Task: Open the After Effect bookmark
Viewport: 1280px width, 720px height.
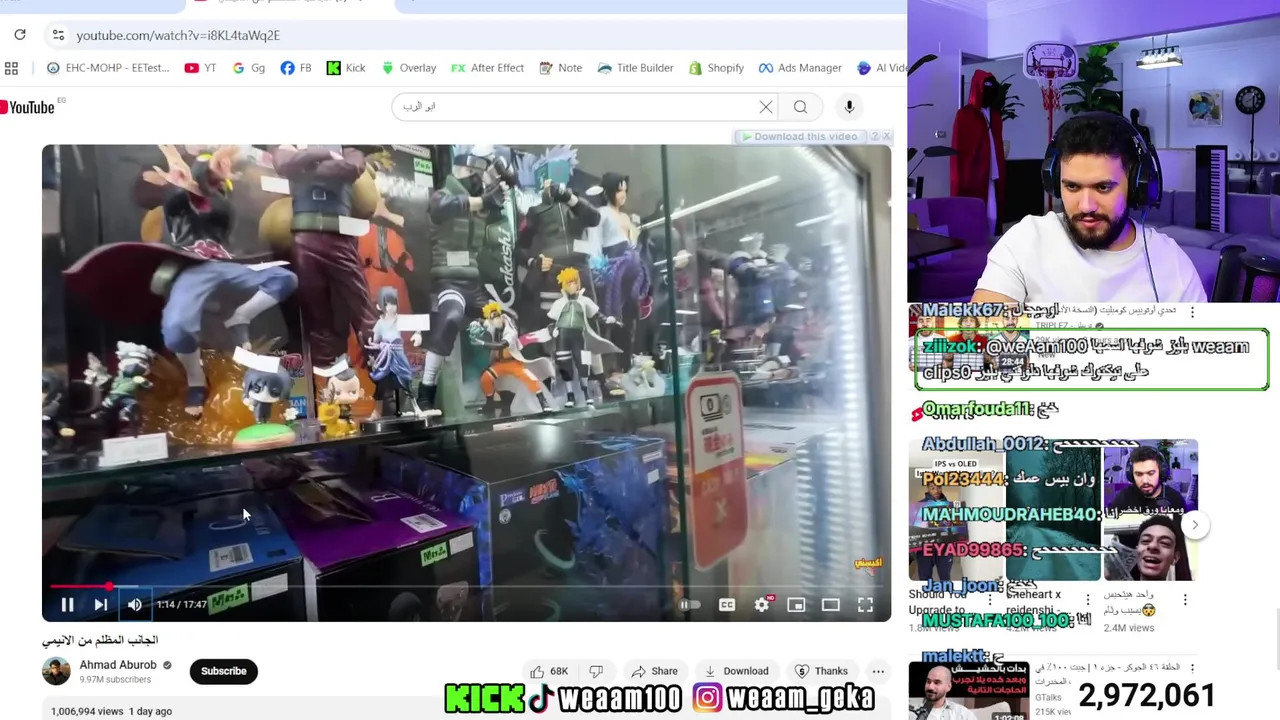Action: pos(487,68)
